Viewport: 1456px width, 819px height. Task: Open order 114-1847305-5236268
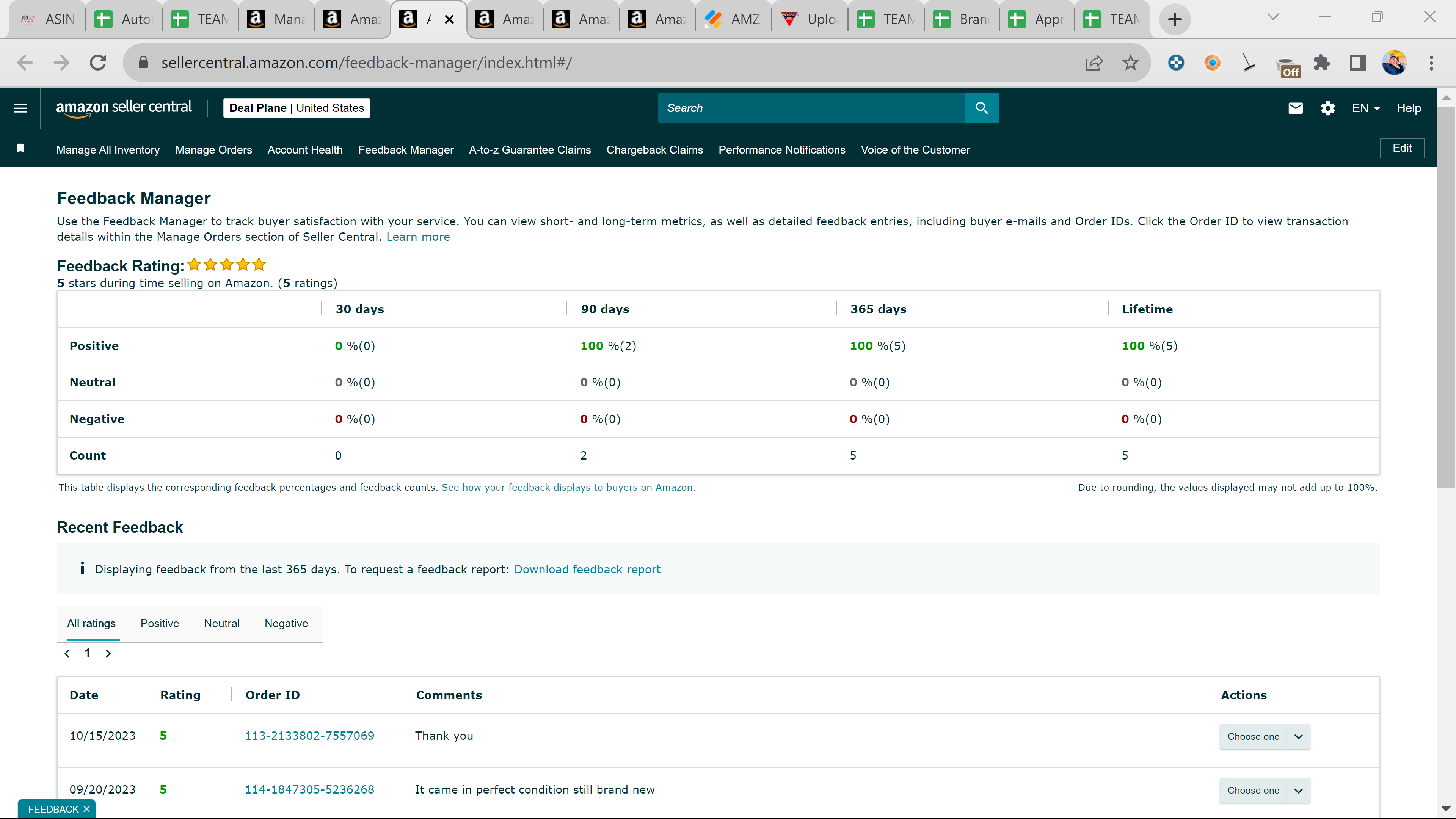point(310,789)
